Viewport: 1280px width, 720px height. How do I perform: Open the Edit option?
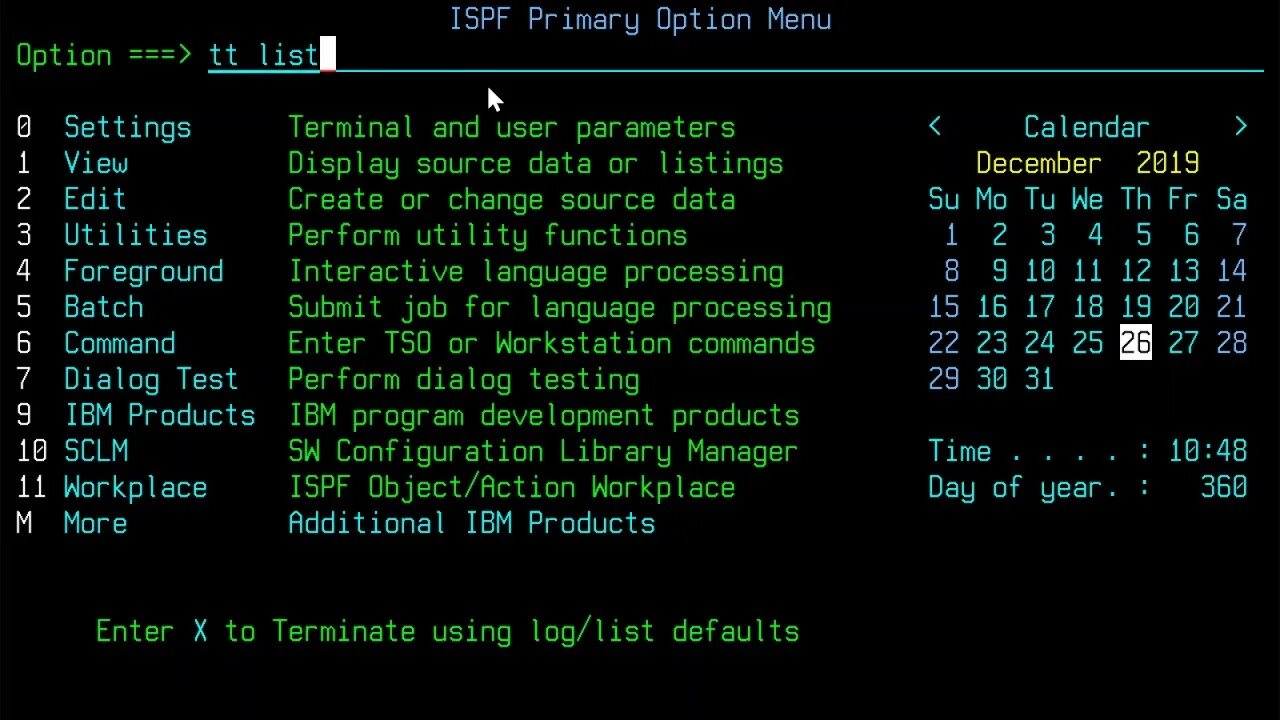click(x=95, y=199)
